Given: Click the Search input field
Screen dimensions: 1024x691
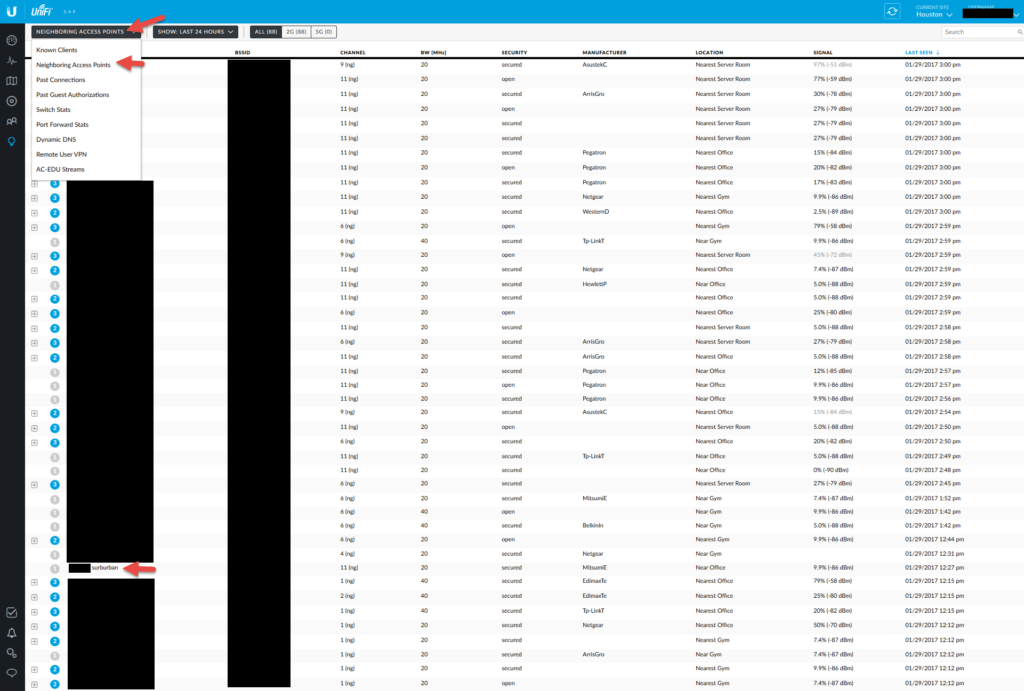Looking at the screenshot, I should [x=978, y=32].
